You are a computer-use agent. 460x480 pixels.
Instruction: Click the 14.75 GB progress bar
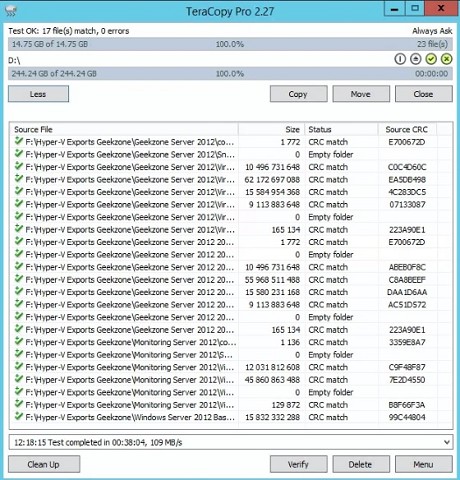click(230, 44)
